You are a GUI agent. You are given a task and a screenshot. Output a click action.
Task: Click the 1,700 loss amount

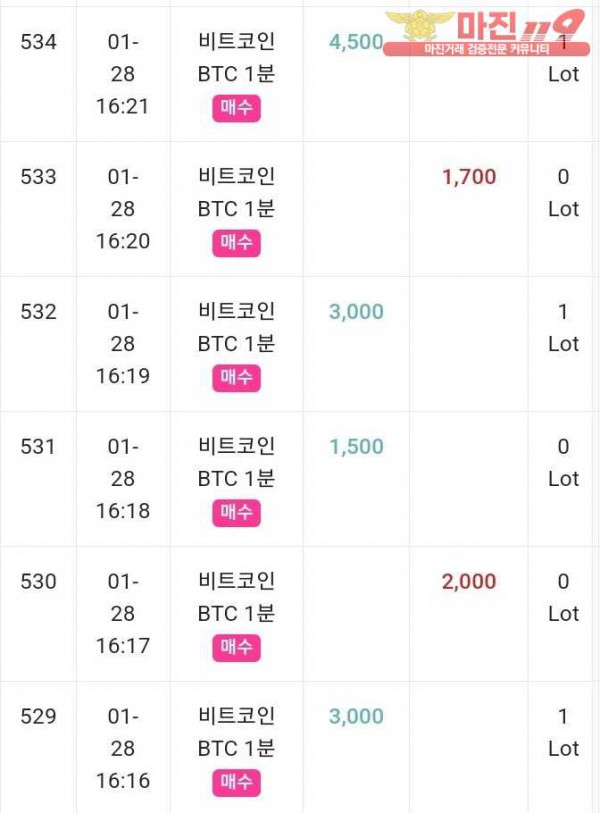click(469, 177)
